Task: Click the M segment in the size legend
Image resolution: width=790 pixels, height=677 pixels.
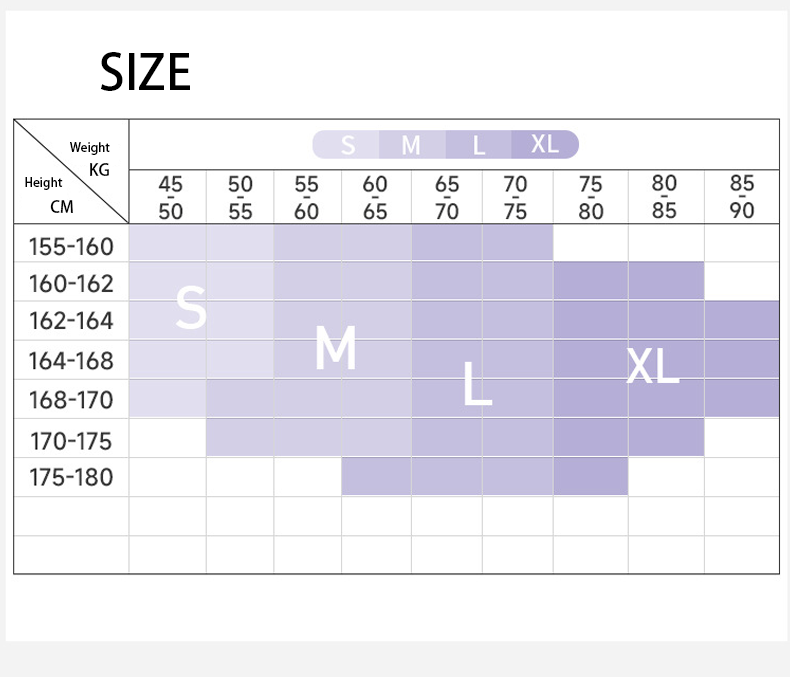Action: click(412, 145)
